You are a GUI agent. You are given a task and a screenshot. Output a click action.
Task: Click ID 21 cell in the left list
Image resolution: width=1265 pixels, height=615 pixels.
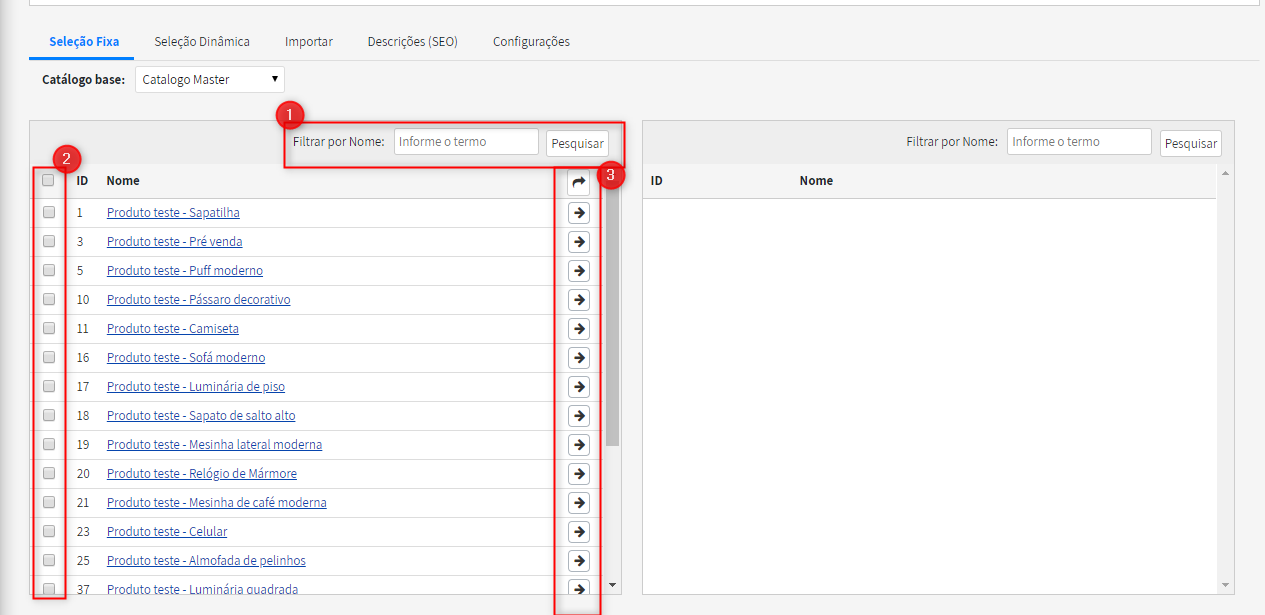[x=83, y=503]
